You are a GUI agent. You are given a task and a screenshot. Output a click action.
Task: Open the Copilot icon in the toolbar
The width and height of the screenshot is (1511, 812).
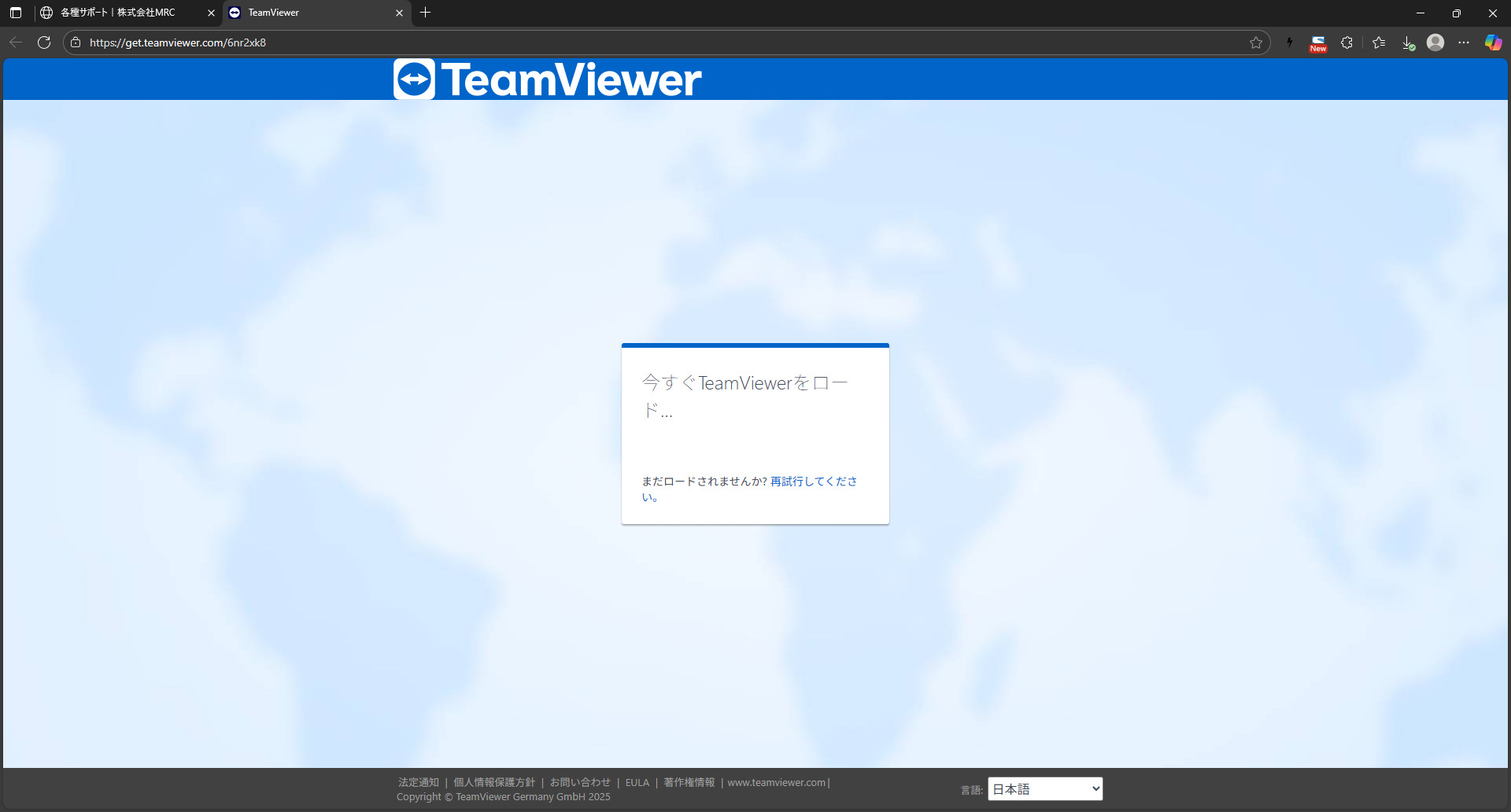click(1493, 42)
